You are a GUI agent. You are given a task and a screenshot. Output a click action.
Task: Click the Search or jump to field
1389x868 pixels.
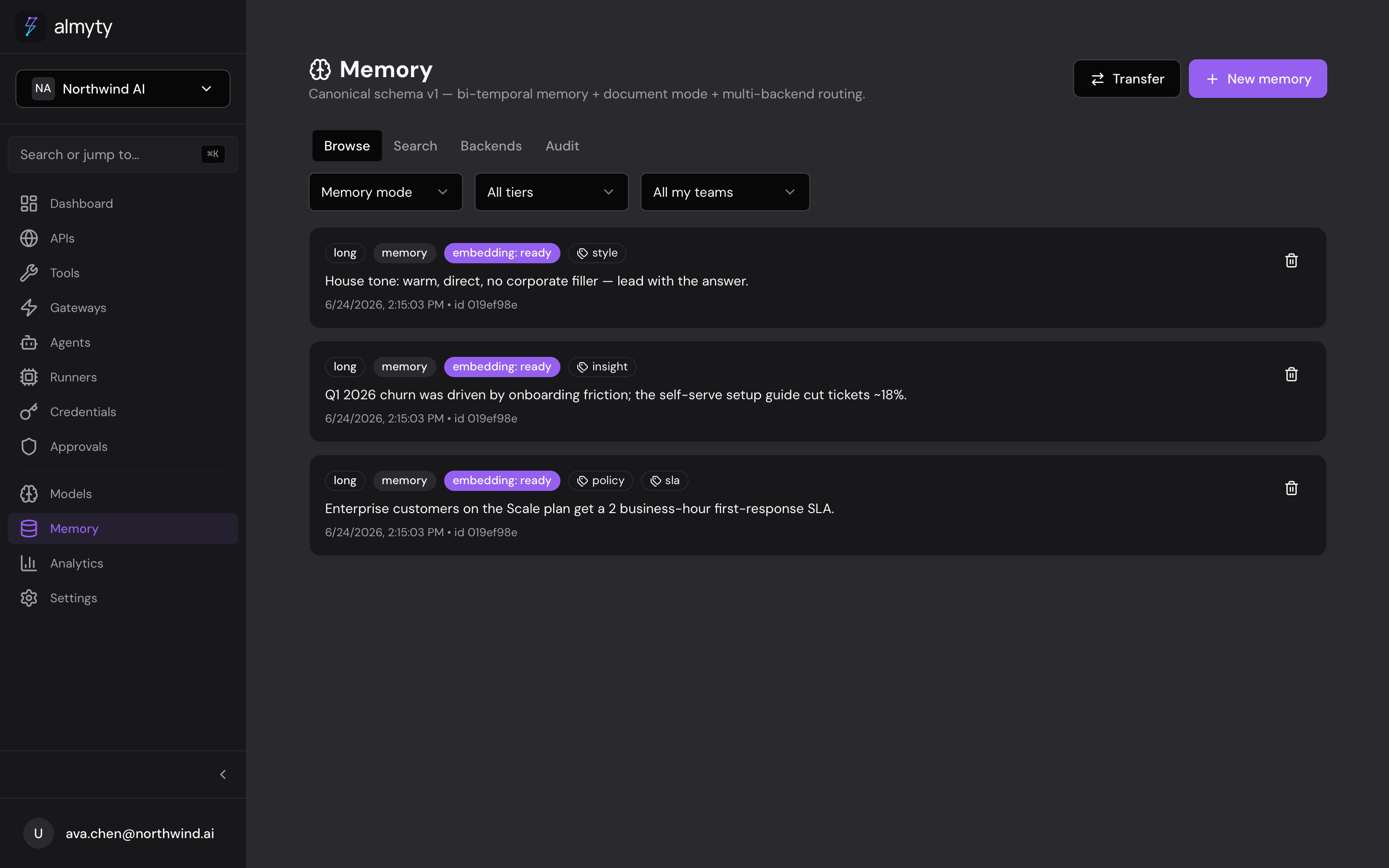[x=123, y=154]
